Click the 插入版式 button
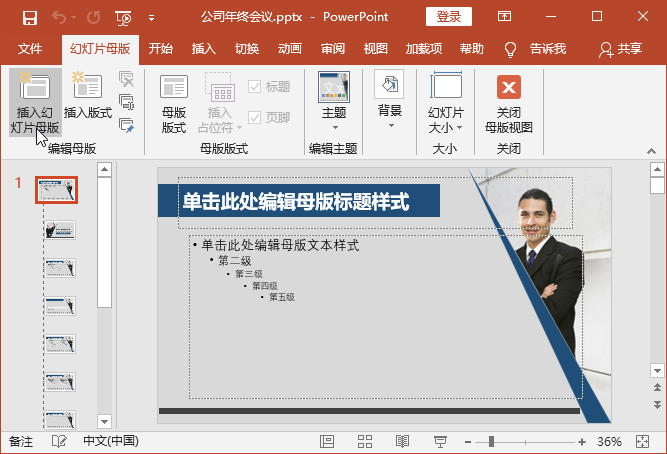 pyautogui.click(x=88, y=96)
